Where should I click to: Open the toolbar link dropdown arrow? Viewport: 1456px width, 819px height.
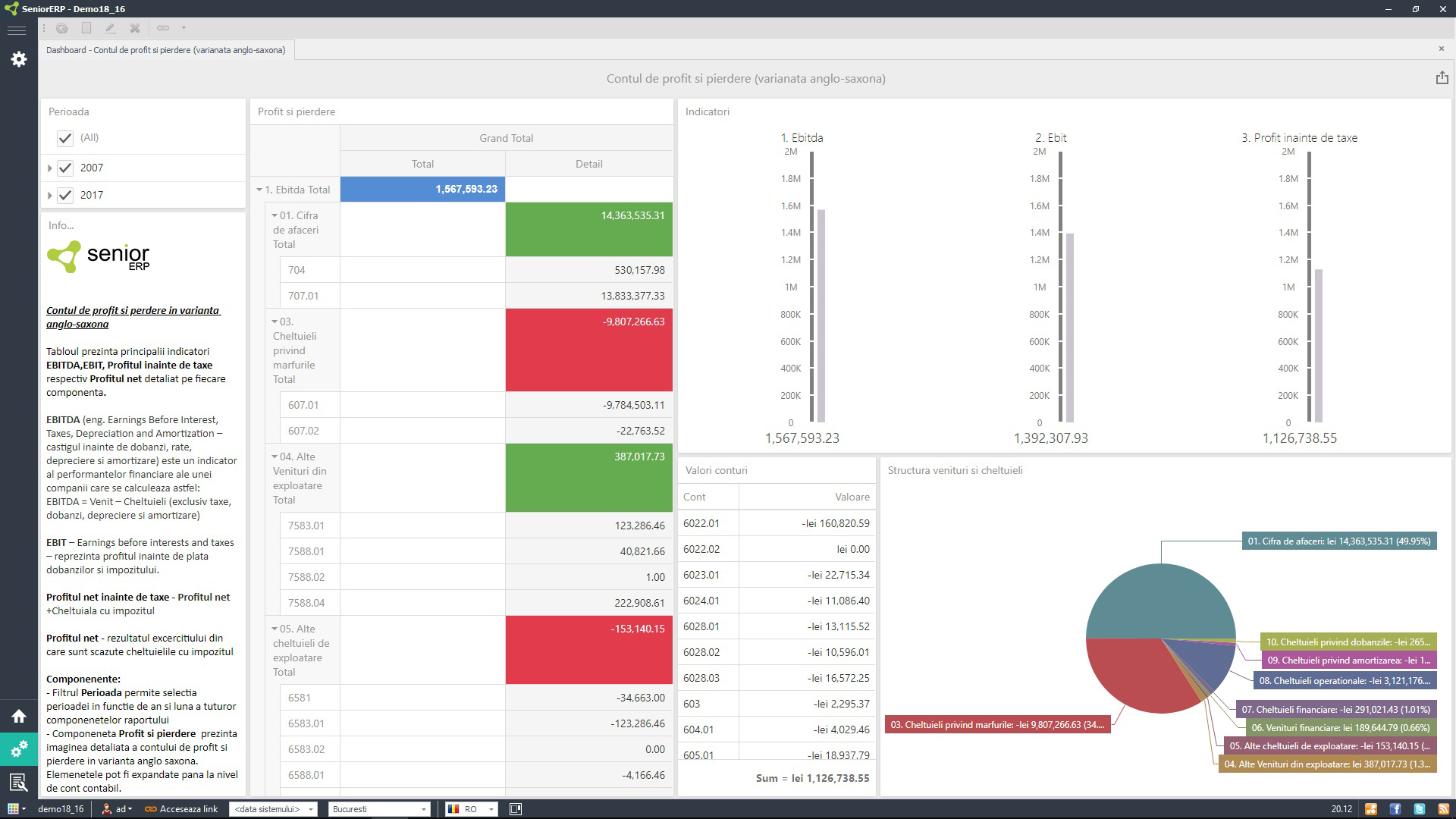pos(184,28)
